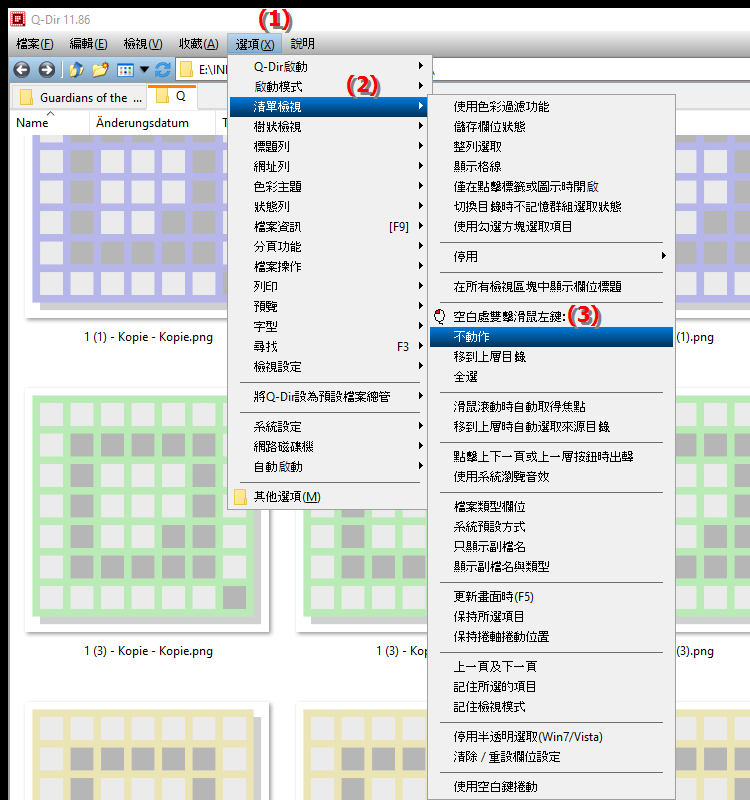Toggle 停用半透明選取(Win7/Vista)
This screenshot has width=750, height=800.
[552, 737]
